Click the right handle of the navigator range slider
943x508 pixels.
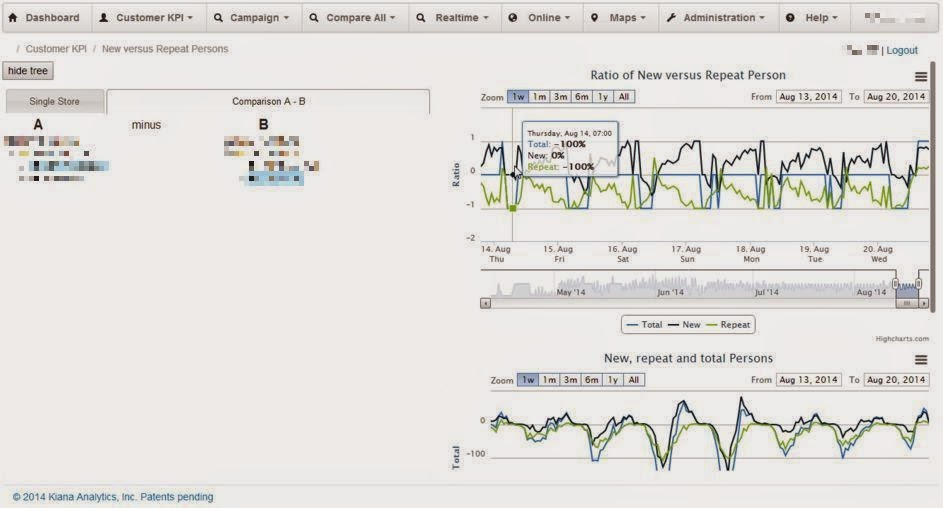[x=918, y=283]
